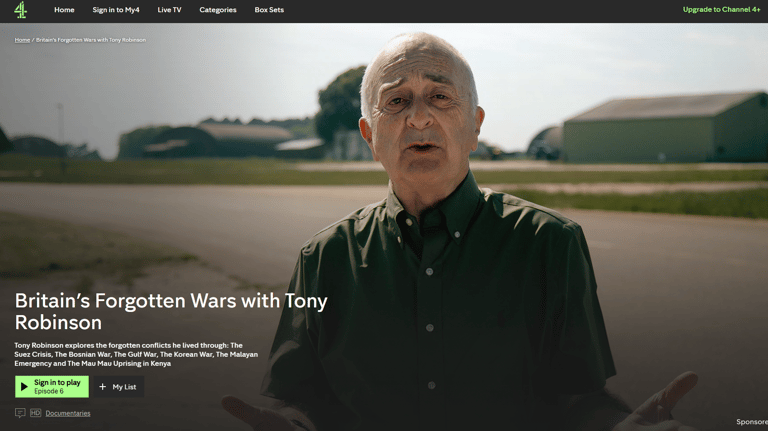This screenshot has width=768, height=431.
Task: Open the Categories menu
Action: pyautogui.click(x=218, y=10)
